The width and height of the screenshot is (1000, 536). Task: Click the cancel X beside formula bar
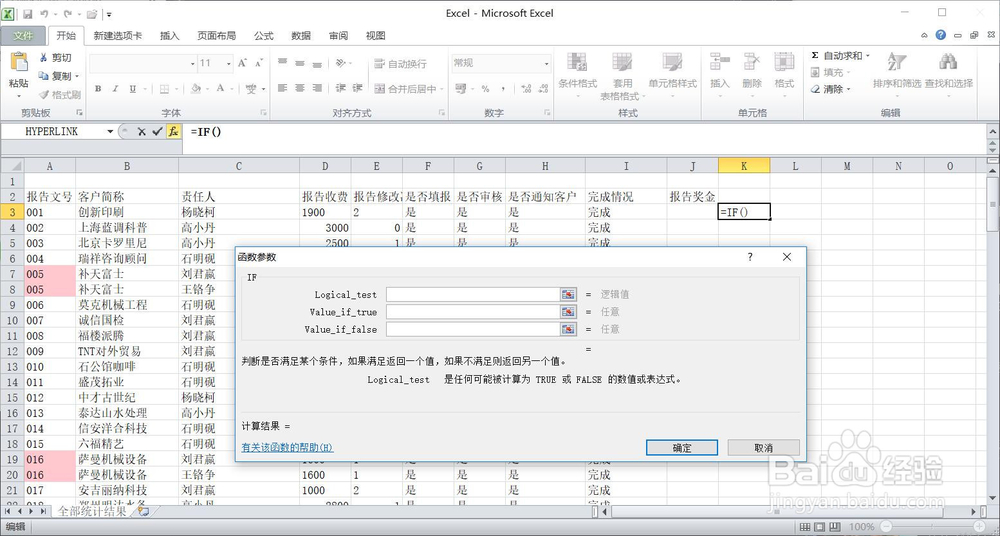142,131
